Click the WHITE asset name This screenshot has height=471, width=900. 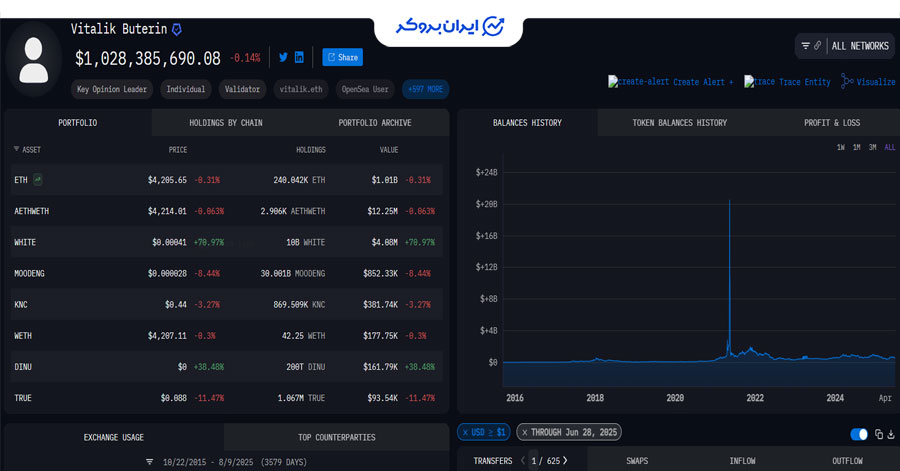pyautogui.click(x=25, y=242)
